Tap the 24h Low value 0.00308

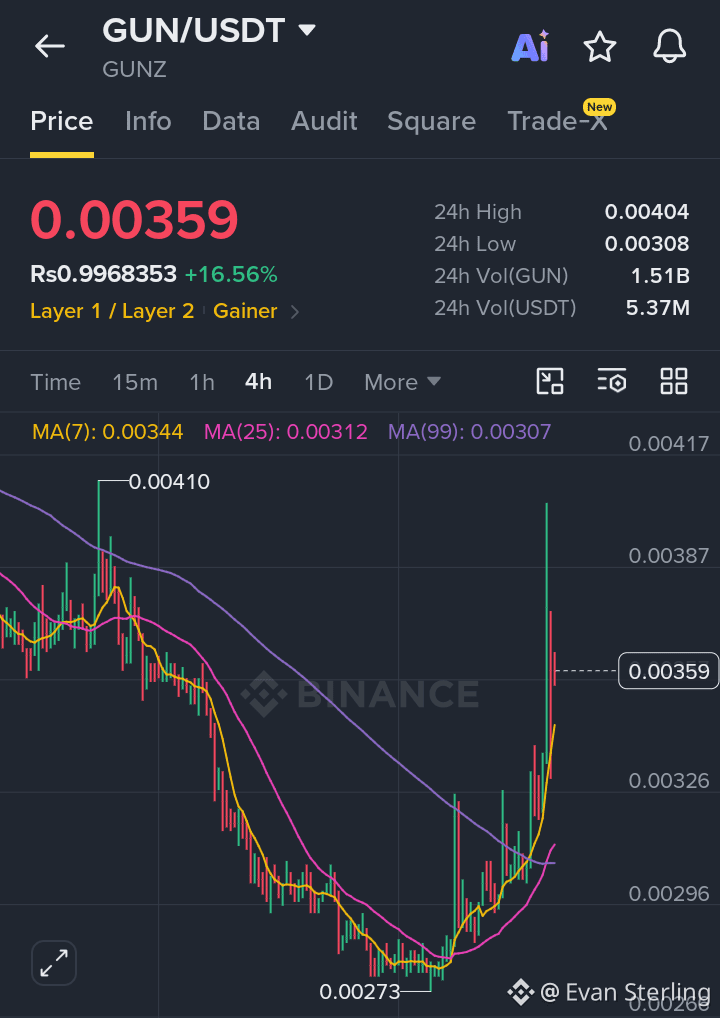647,244
